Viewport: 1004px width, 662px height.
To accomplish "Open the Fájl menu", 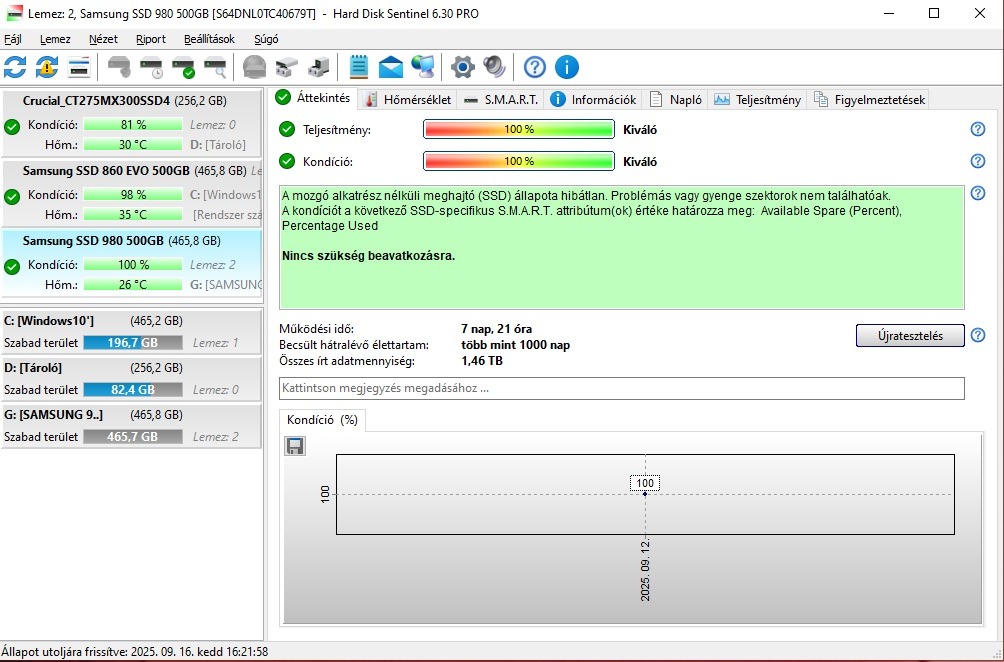I will [13, 39].
